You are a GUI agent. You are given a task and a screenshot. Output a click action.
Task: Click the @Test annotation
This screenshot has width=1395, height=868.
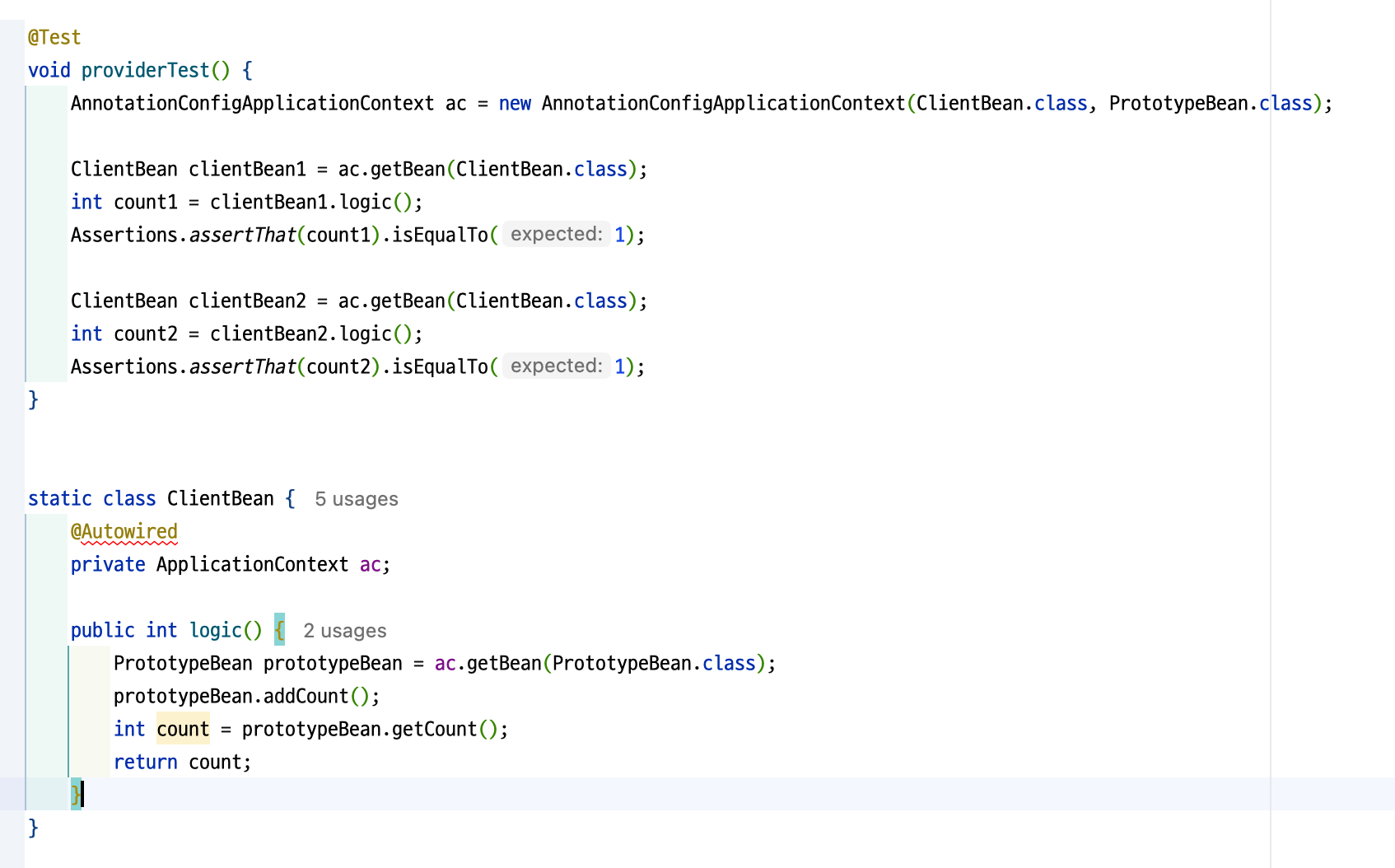(54, 38)
